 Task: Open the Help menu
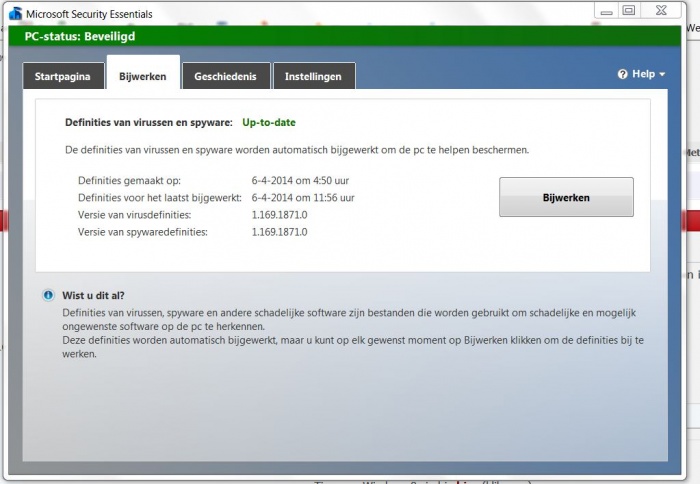click(642, 74)
